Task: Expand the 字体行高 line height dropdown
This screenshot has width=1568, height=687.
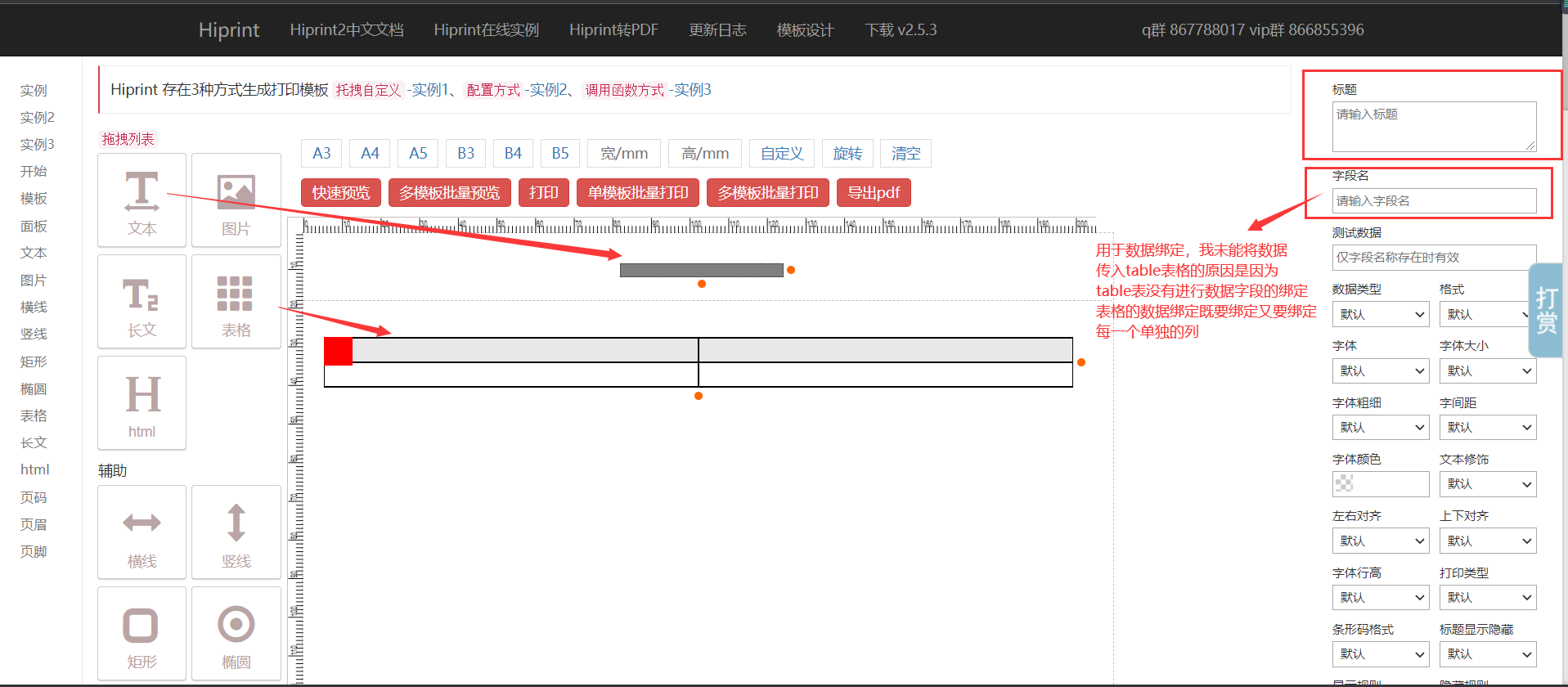Action: click(x=1381, y=597)
